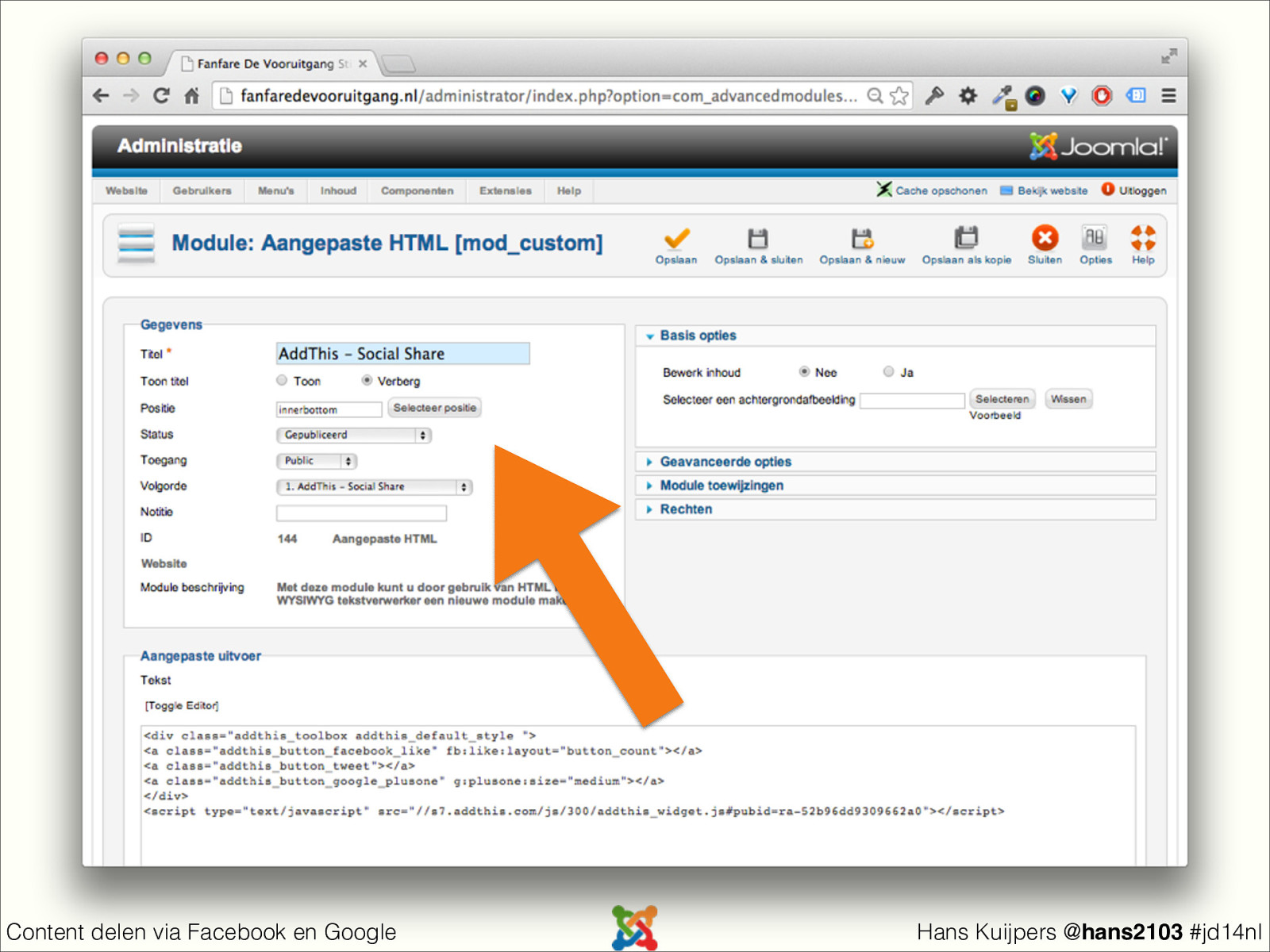Close the Fanfare De Vooruitgang tab
1270x952 pixels.
[x=363, y=63]
